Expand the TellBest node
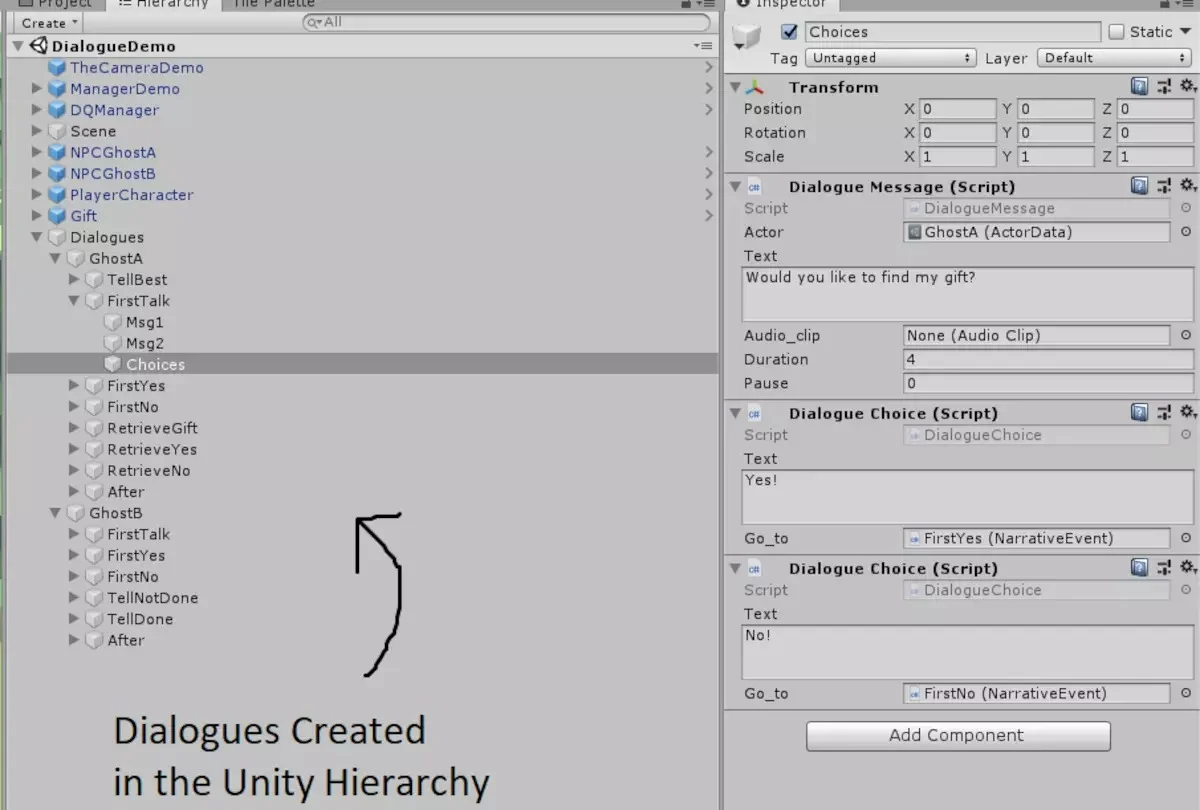Screen dimensions: 1200x810 (x=74, y=280)
